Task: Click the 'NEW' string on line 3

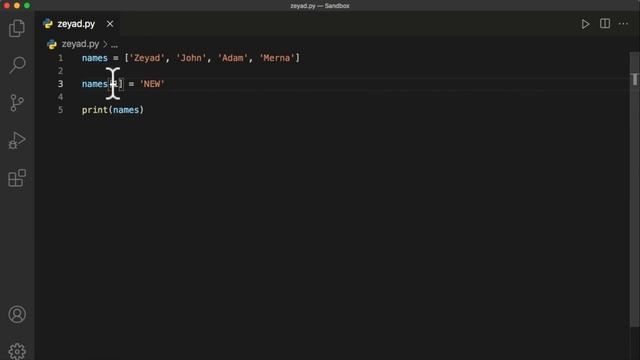Action: tap(152, 84)
